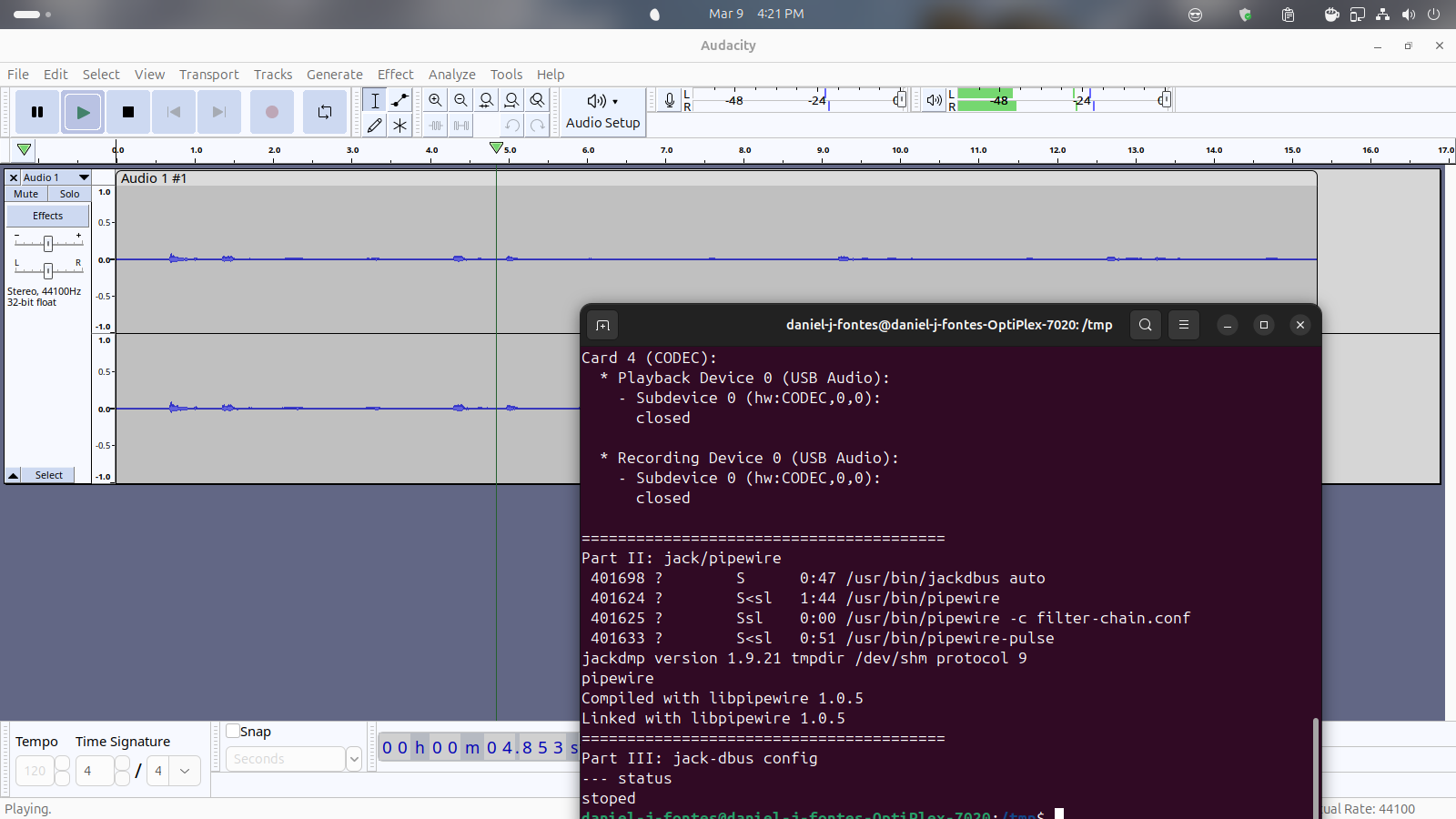Open the Effects panel for Audio 1

(48, 216)
